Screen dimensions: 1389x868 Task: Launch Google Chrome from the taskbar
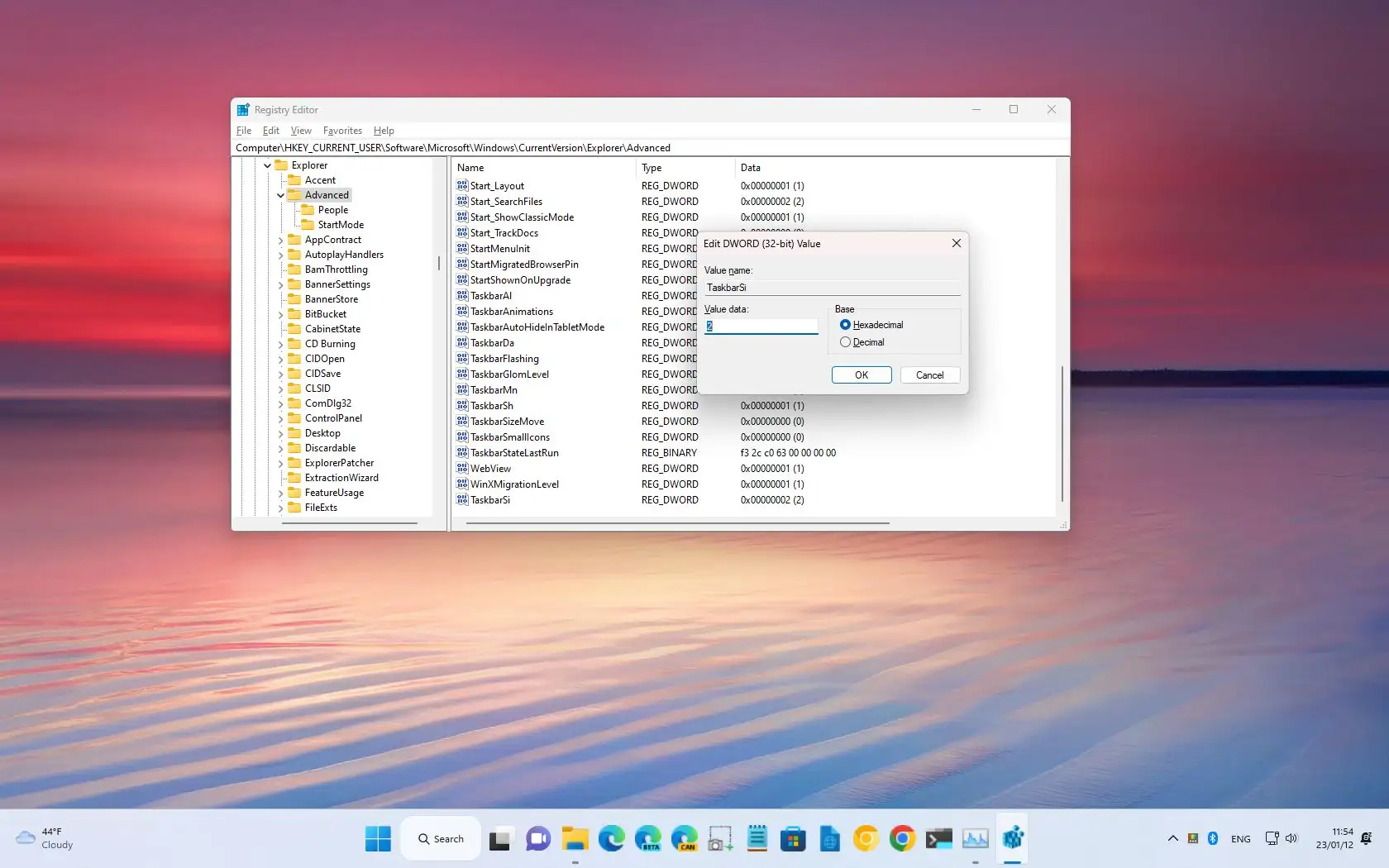coord(902,839)
